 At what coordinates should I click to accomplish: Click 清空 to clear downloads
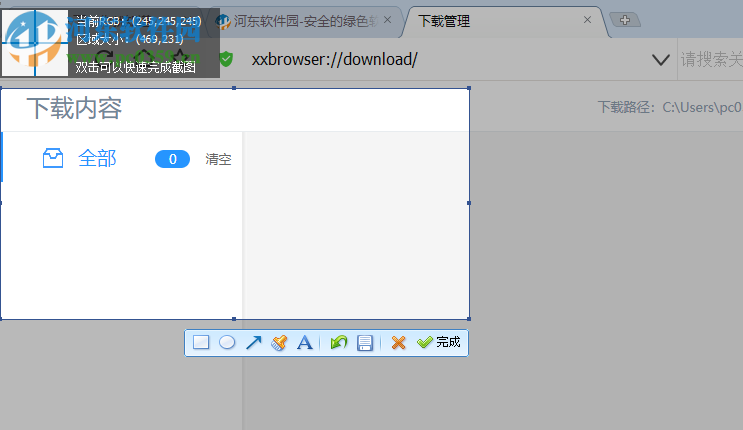218,159
